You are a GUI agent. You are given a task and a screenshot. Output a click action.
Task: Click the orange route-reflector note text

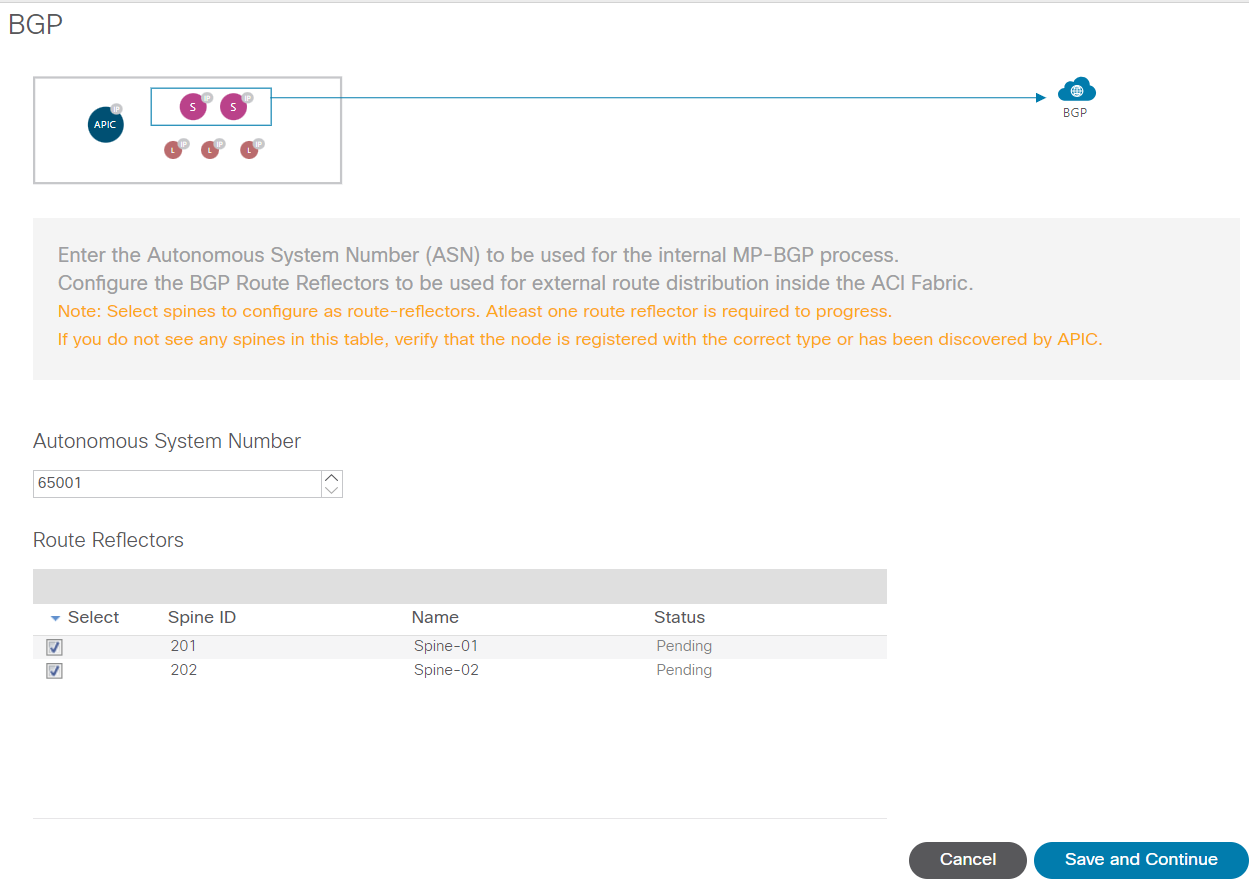(x=475, y=311)
